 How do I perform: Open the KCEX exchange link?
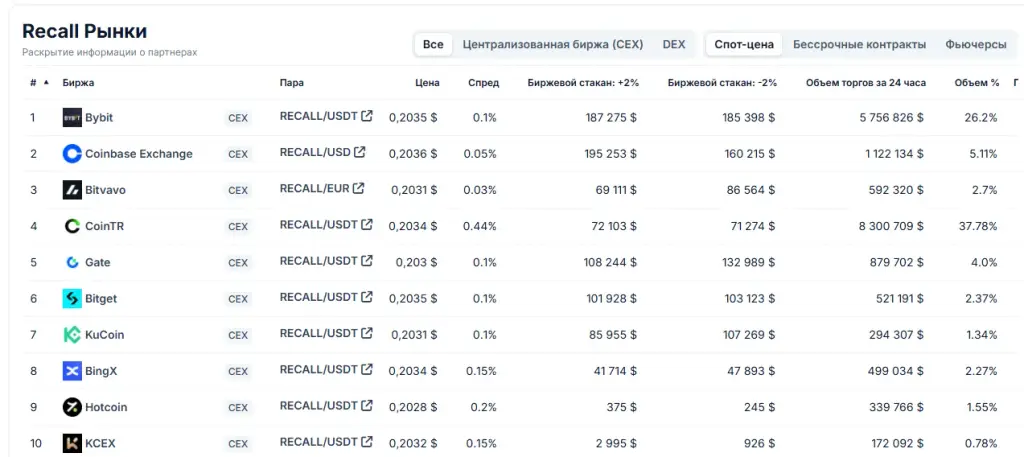tap(101, 443)
